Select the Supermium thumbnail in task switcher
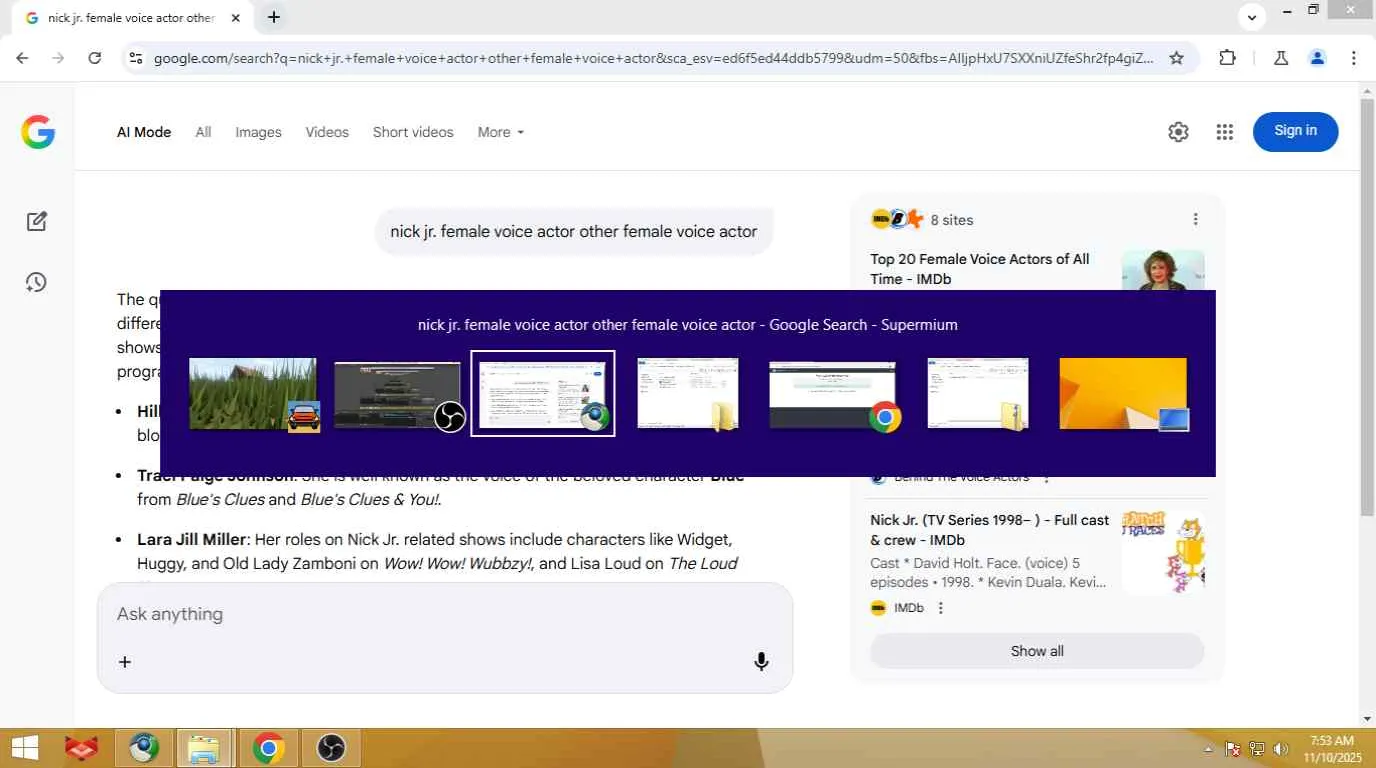The width and height of the screenshot is (1376, 768). pos(543,394)
